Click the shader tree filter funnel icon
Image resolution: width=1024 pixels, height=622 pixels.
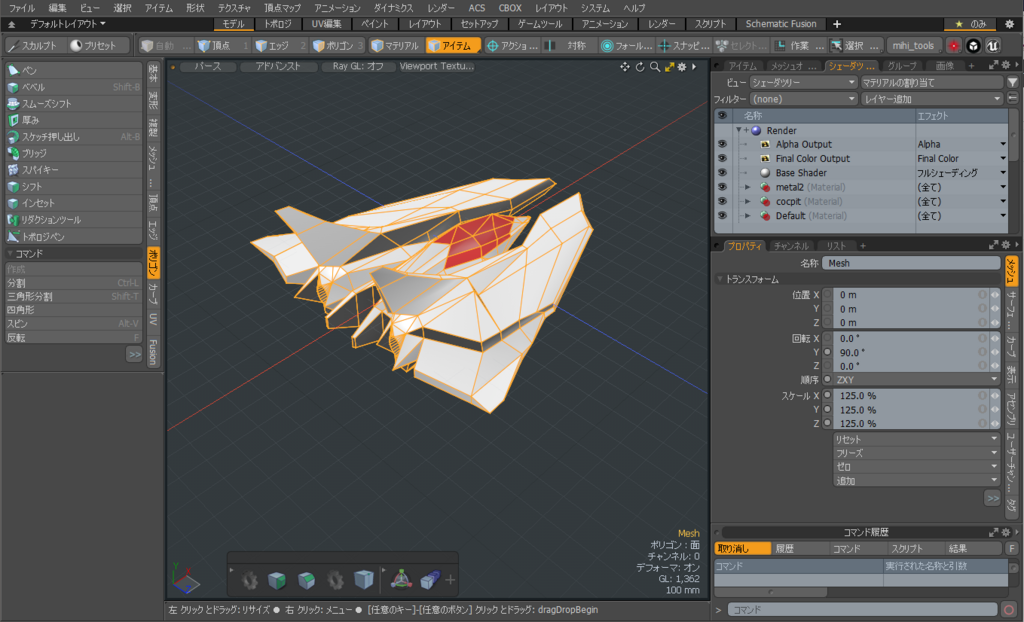tap(1012, 82)
